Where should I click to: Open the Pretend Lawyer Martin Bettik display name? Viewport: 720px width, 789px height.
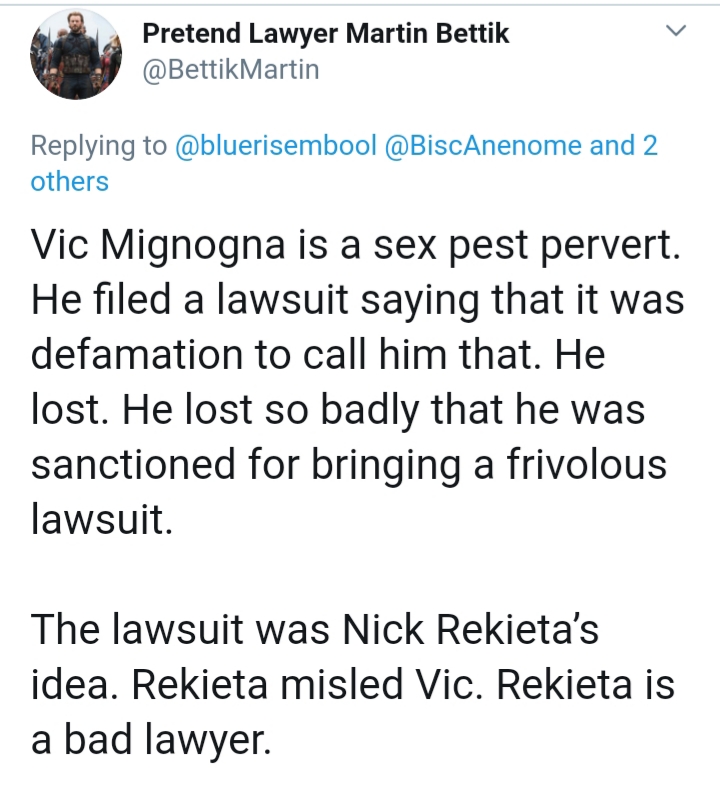coord(326,34)
